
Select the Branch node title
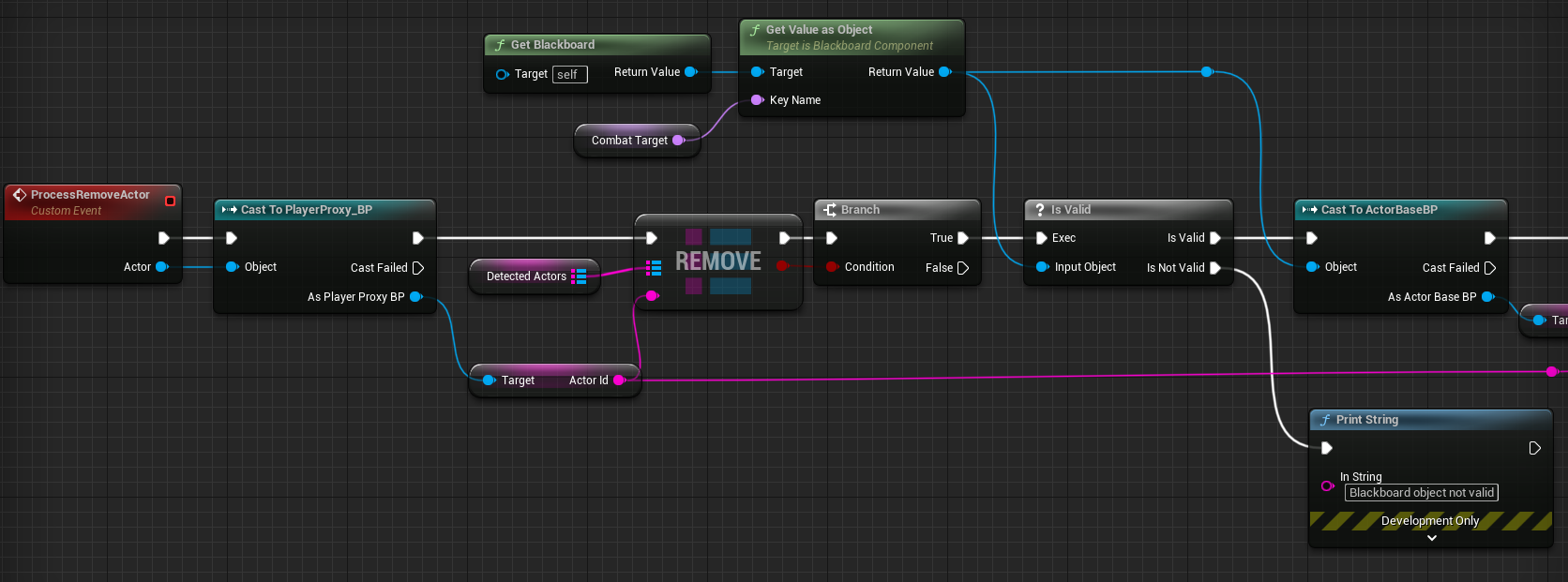coord(860,210)
